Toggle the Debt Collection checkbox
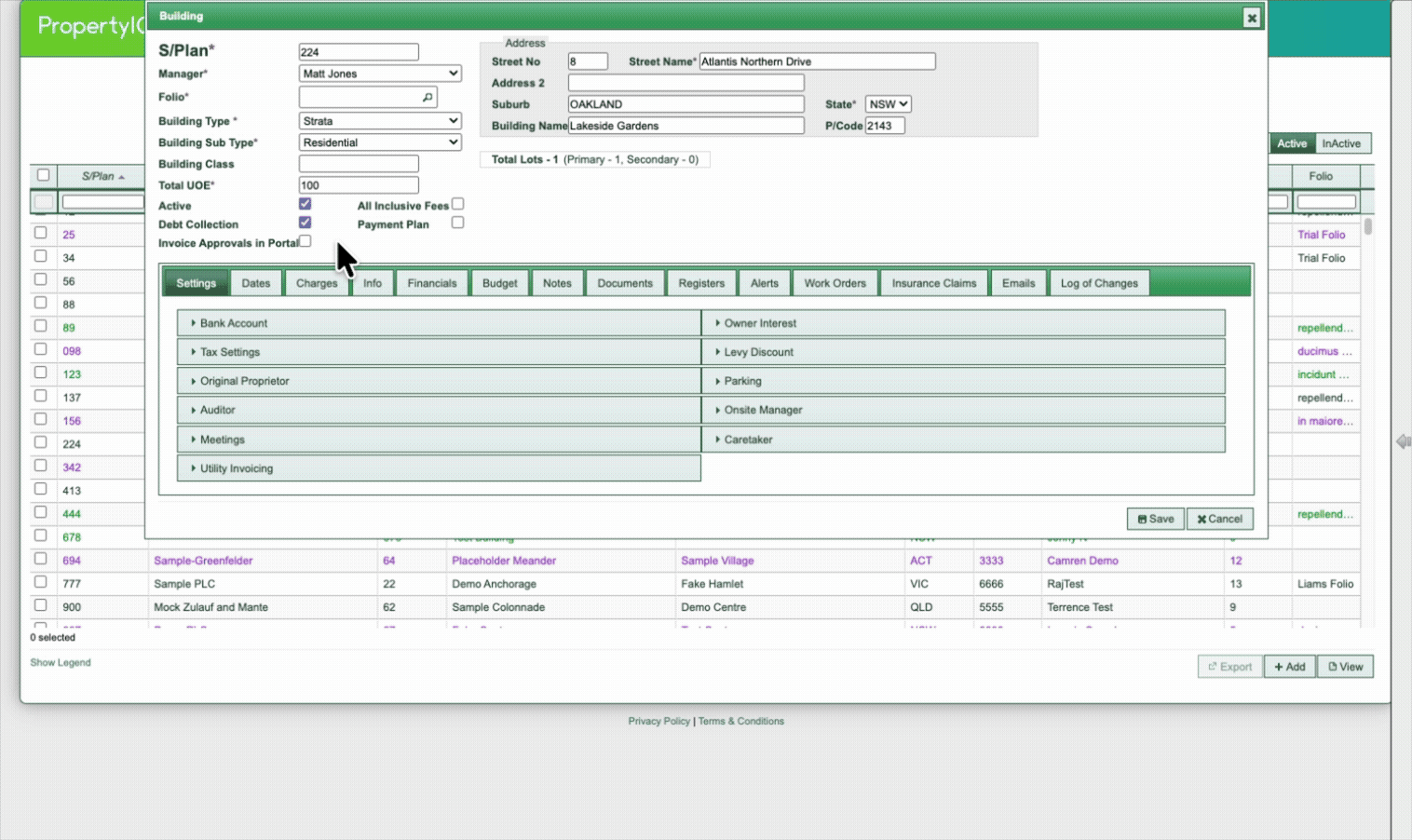The height and width of the screenshot is (840, 1412). point(305,223)
